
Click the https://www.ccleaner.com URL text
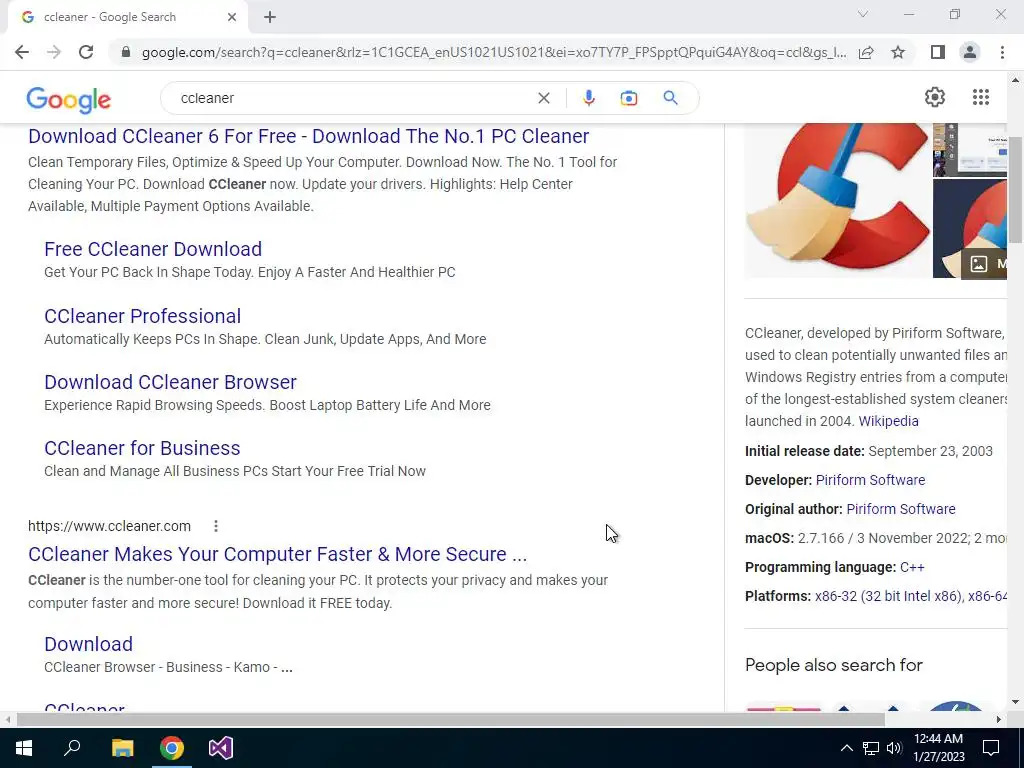click(109, 526)
